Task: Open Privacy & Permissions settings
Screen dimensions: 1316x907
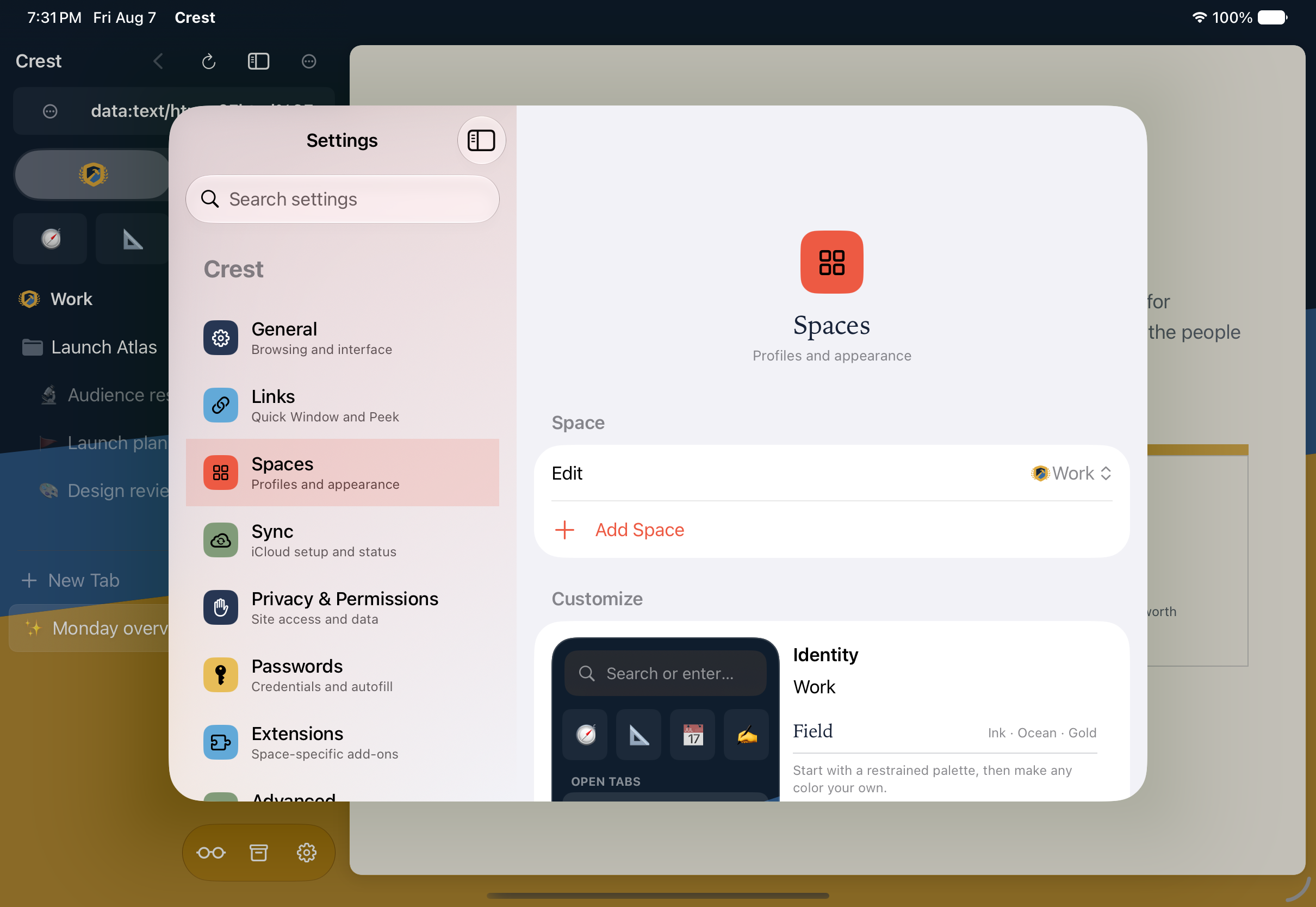Action: (x=343, y=607)
